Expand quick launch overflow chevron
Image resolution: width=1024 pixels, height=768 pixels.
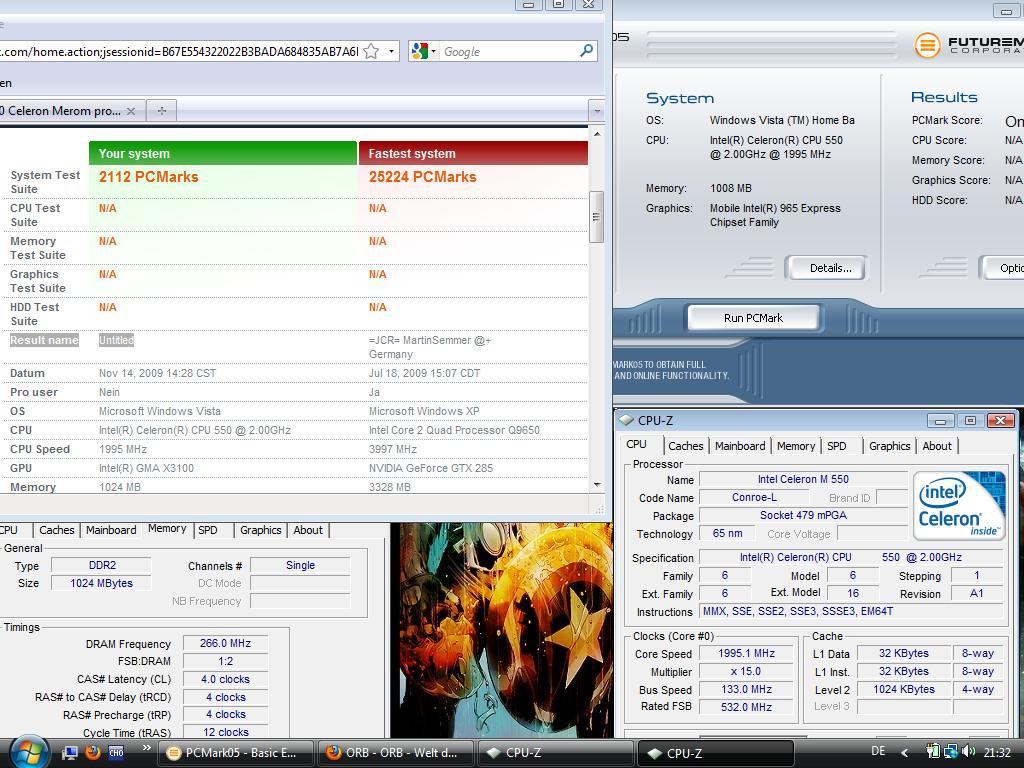[x=146, y=748]
